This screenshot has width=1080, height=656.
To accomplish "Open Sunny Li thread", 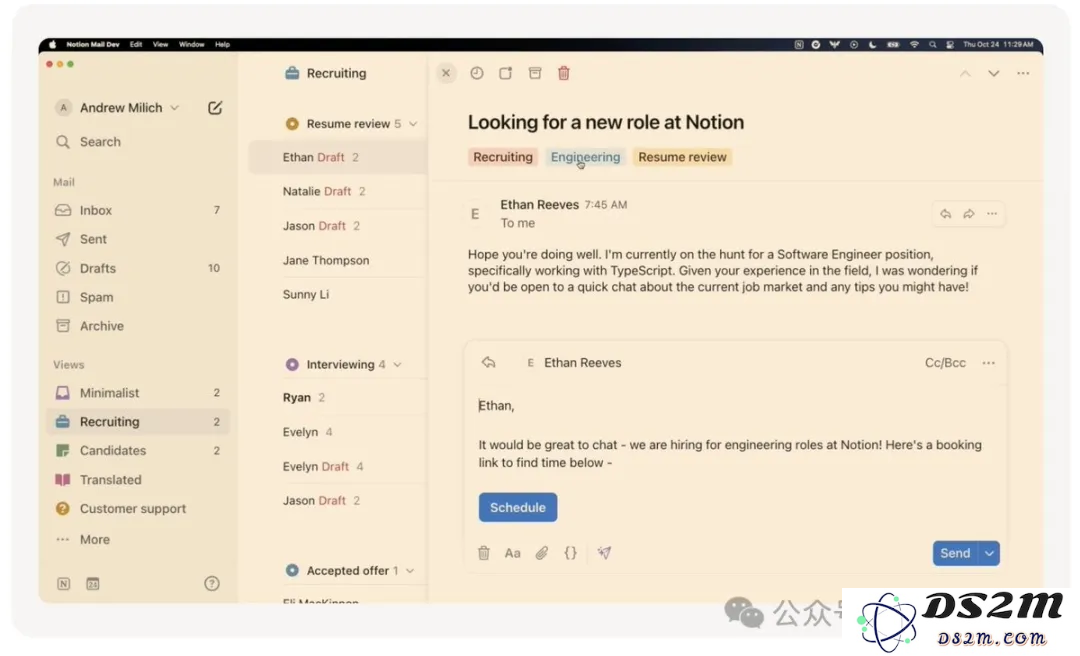I will click(338, 294).
